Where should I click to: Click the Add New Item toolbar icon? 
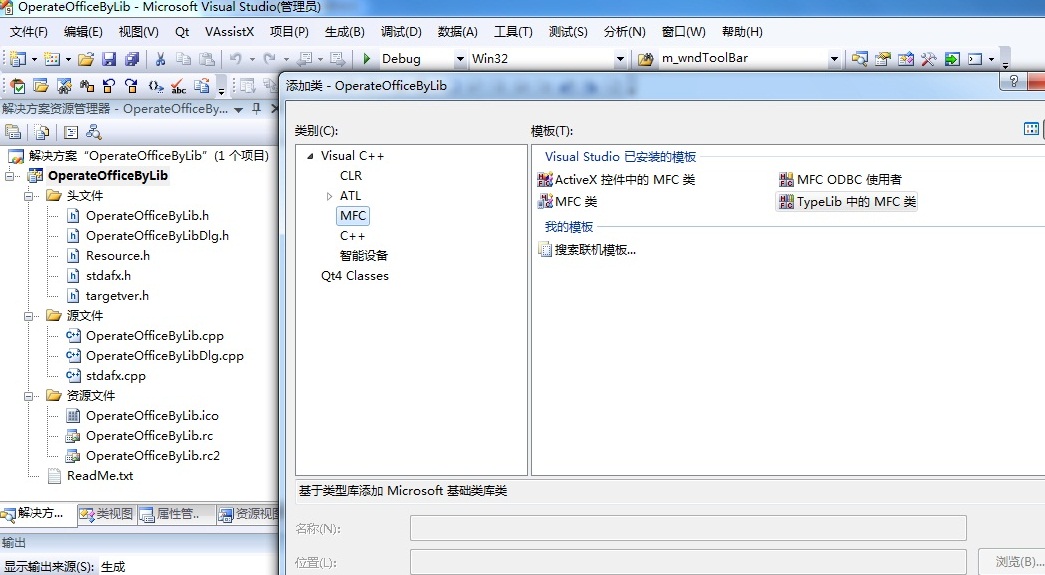pyautogui.click(x=52, y=59)
